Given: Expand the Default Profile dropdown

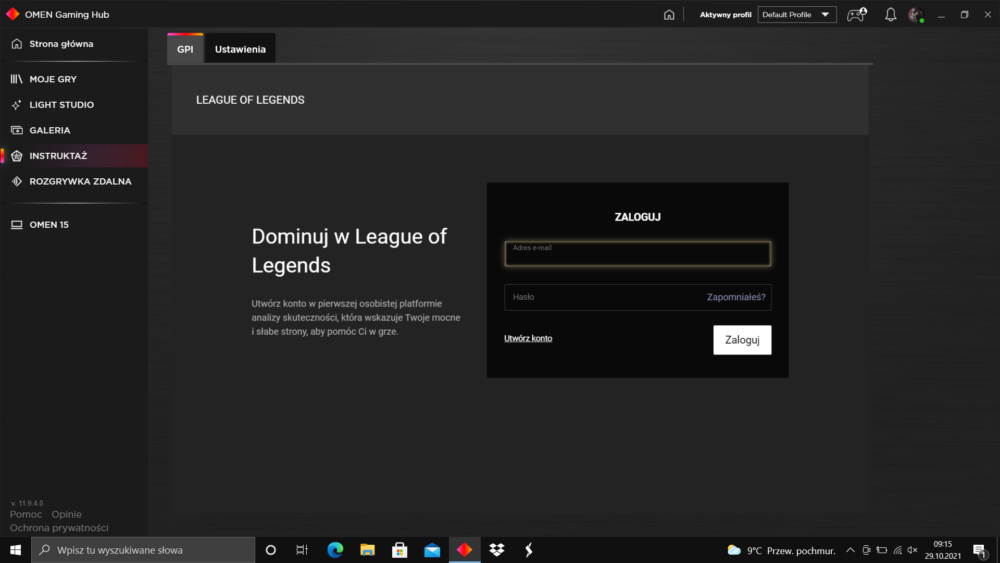Looking at the screenshot, I should 797,15.
